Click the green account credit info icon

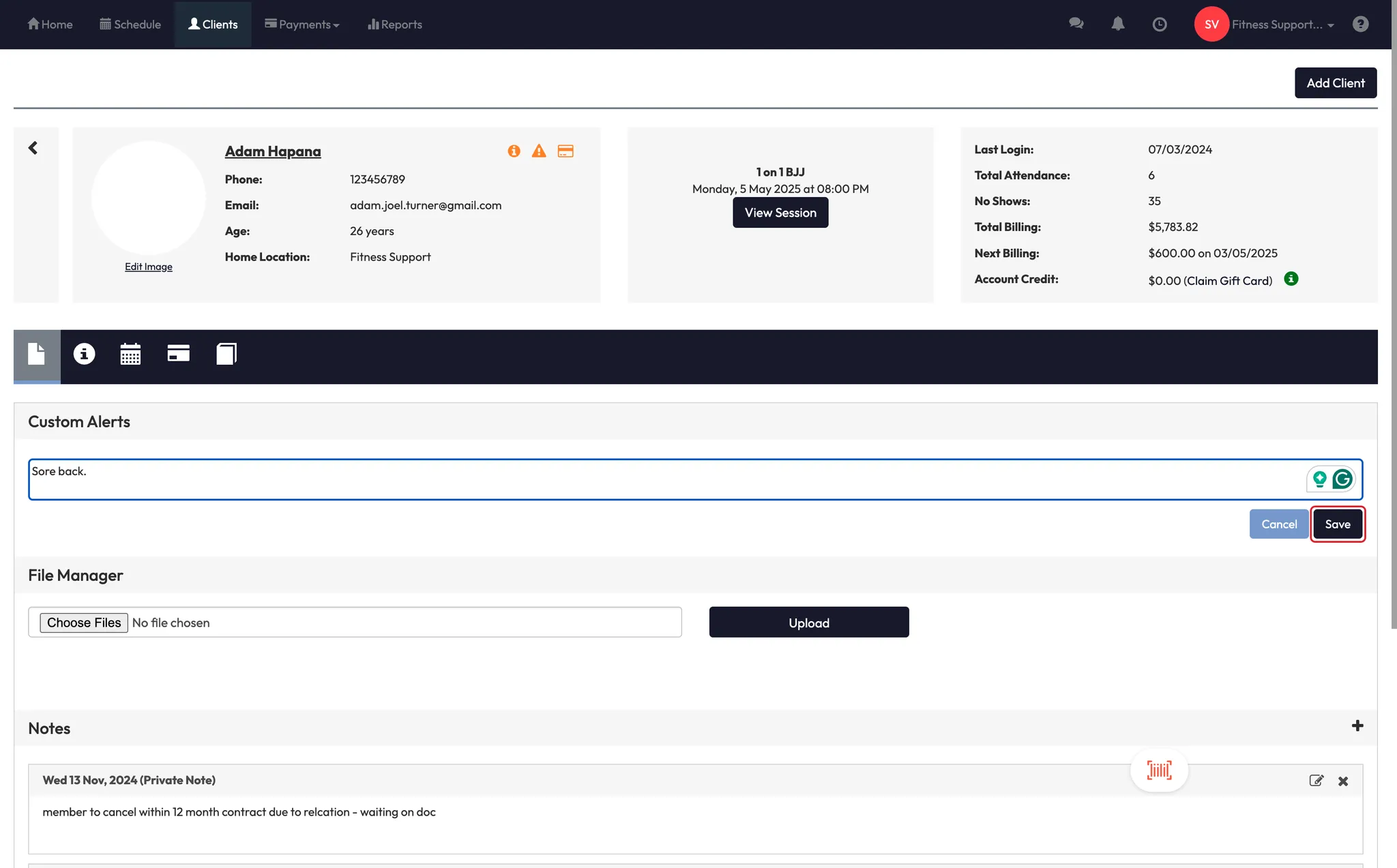point(1291,279)
